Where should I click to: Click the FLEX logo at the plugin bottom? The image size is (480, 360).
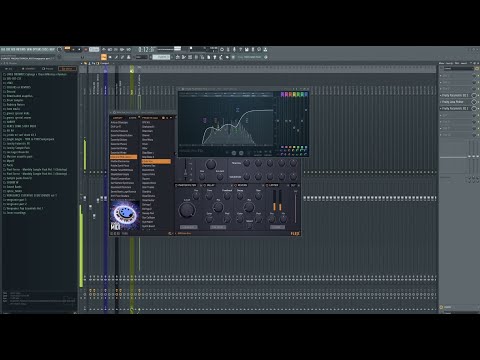coord(295,233)
